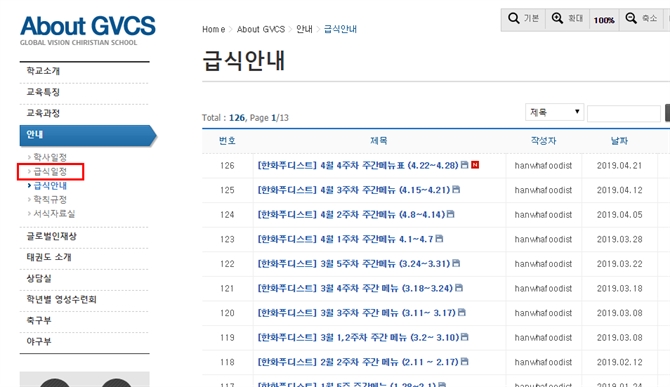Click date 2019.03.28 cell
670x387 pixels.
(619, 239)
